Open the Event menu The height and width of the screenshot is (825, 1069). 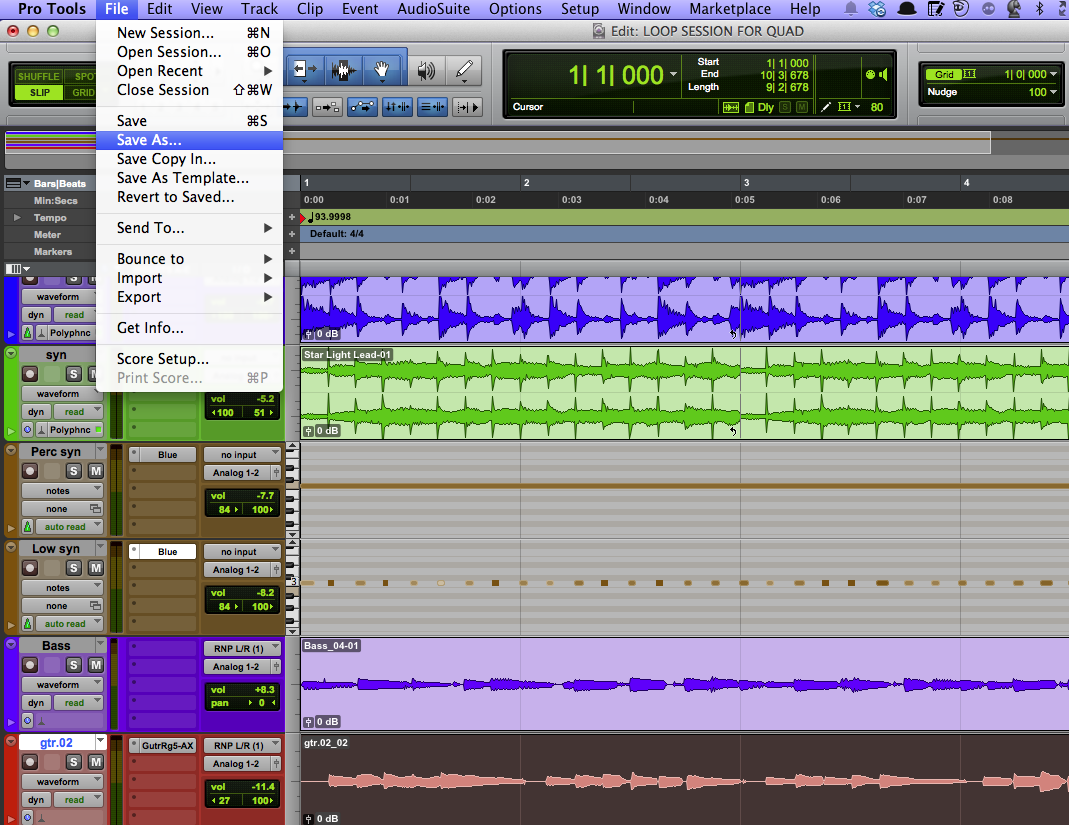tap(360, 9)
